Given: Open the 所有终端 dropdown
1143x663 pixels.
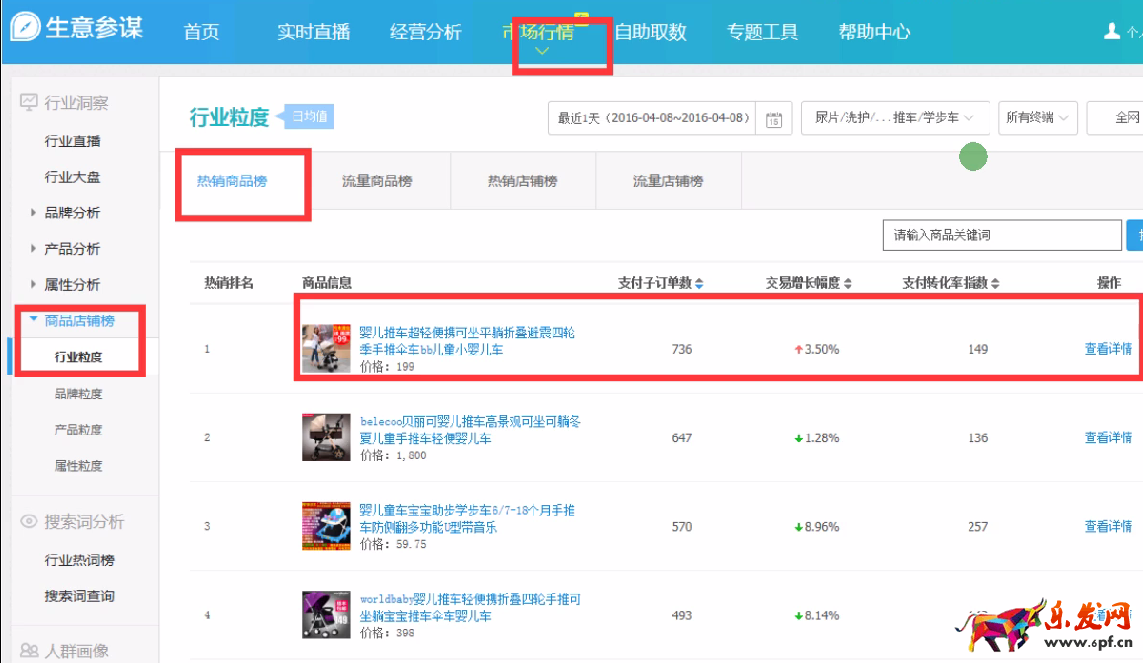Looking at the screenshot, I should [1038, 118].
